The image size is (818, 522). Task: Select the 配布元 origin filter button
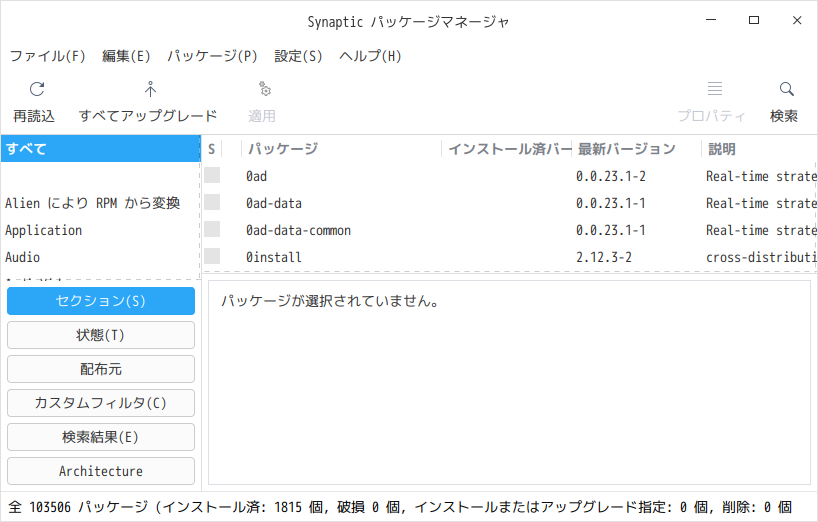tap(101, 369)
